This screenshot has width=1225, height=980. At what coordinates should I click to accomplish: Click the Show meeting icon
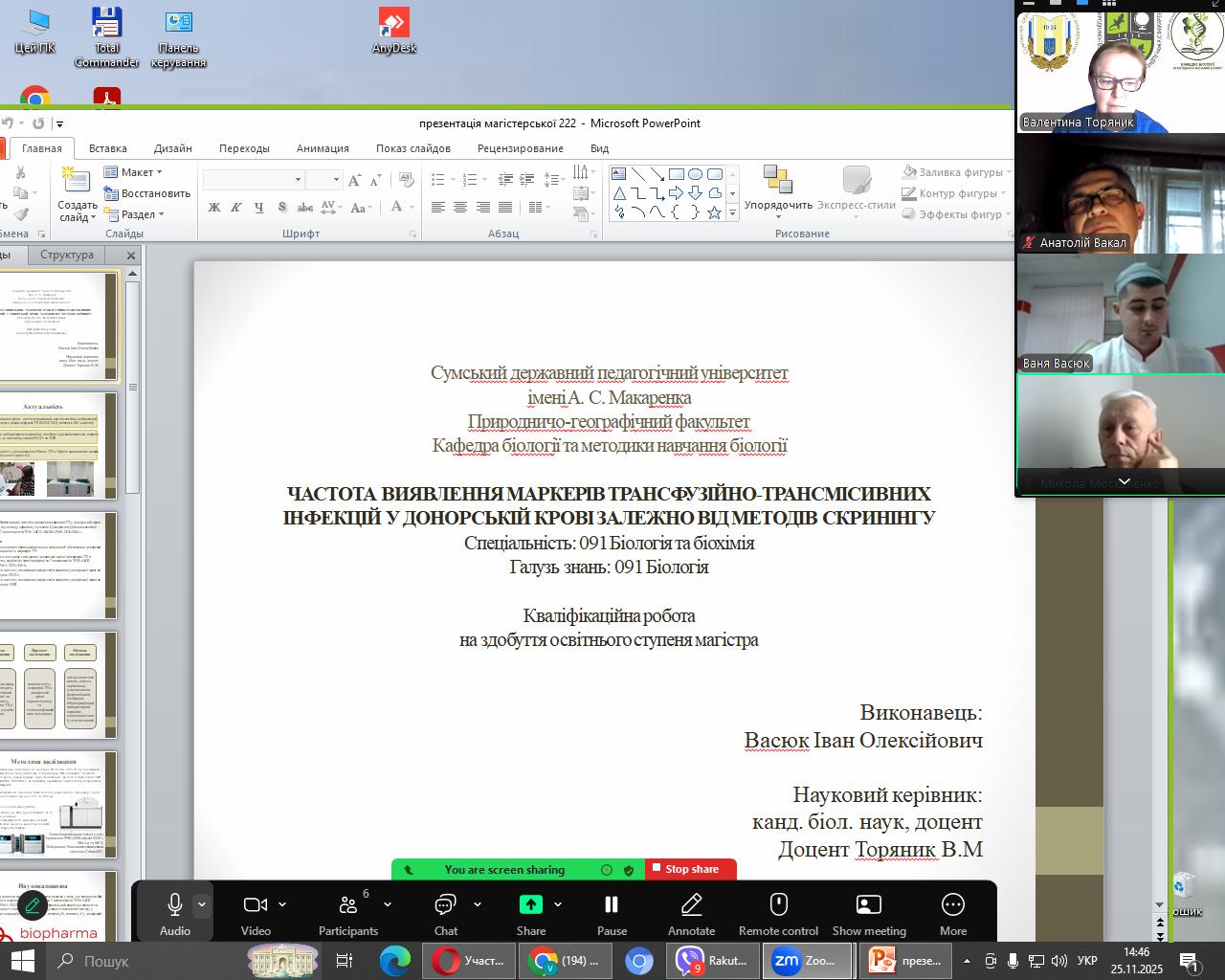pos(868,905)
